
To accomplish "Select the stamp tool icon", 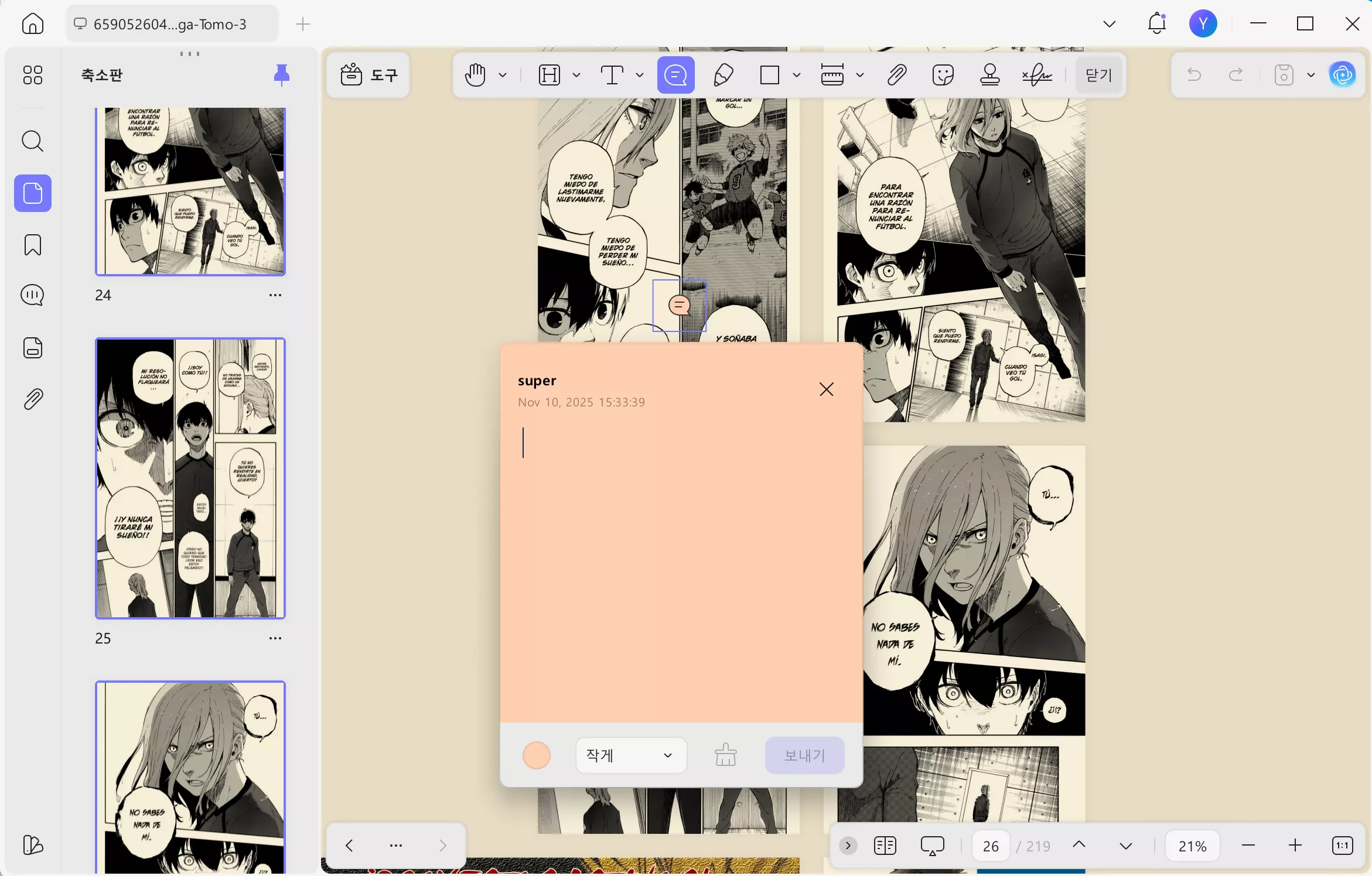I will point(990,75).
